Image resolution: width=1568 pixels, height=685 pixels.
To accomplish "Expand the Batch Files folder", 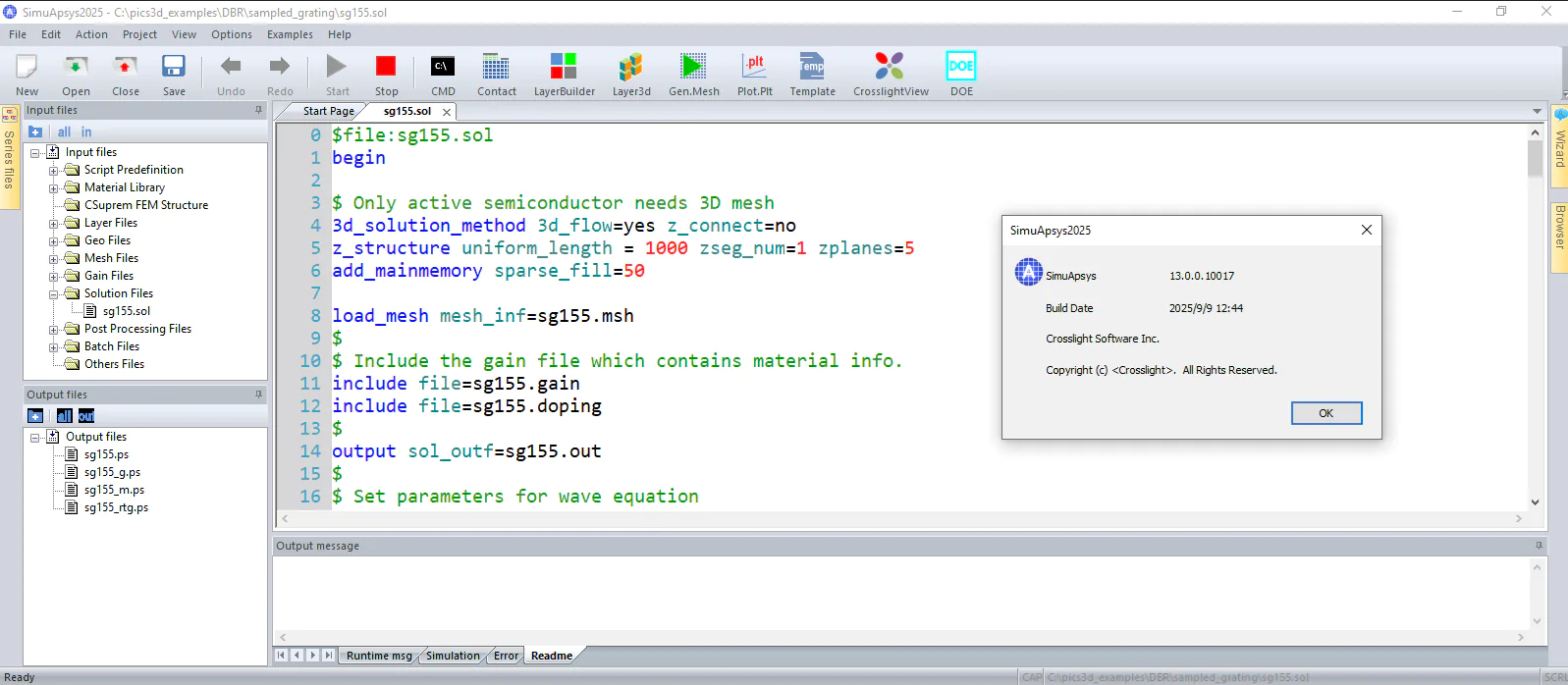I will 54,347.
